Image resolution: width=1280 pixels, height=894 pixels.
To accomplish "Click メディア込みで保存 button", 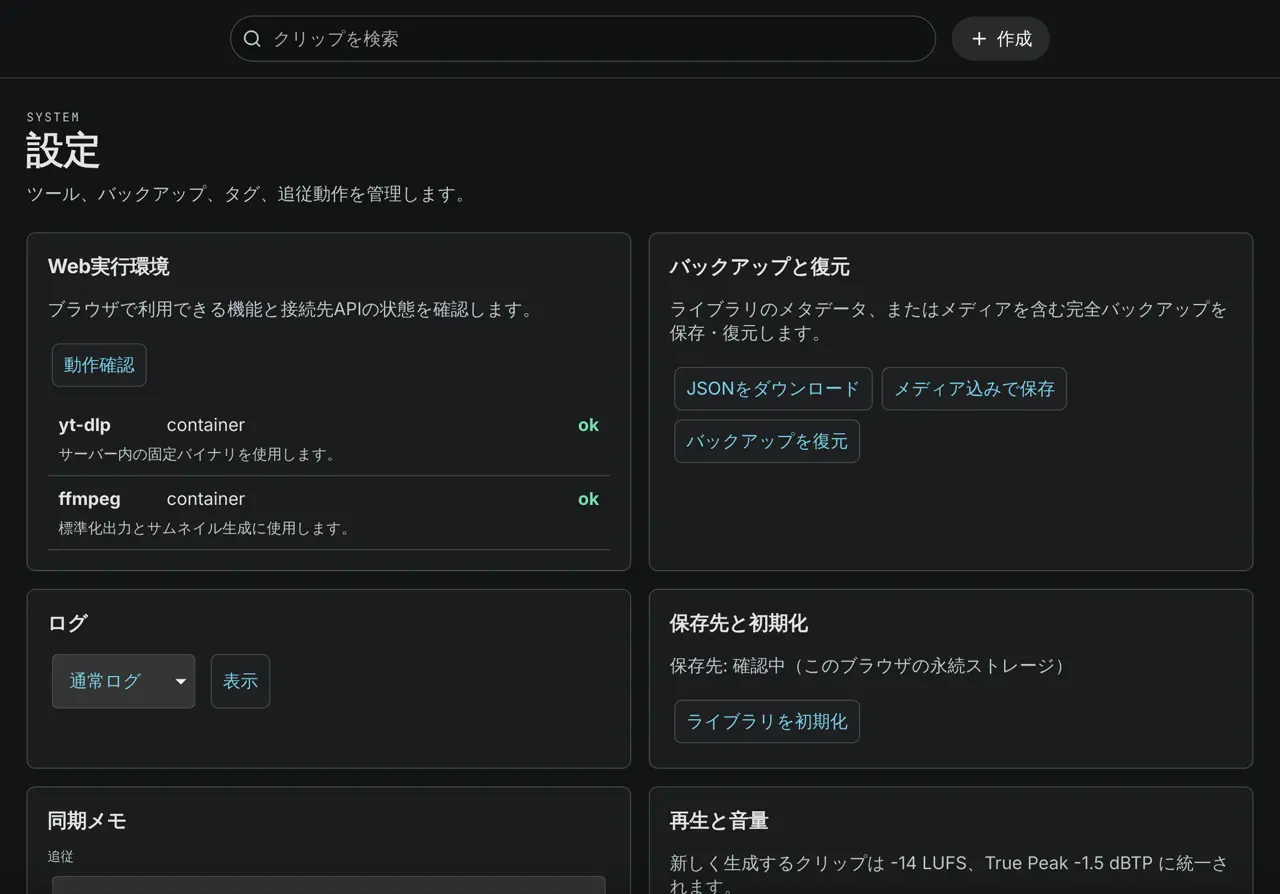I will click(x=974, y=389).
